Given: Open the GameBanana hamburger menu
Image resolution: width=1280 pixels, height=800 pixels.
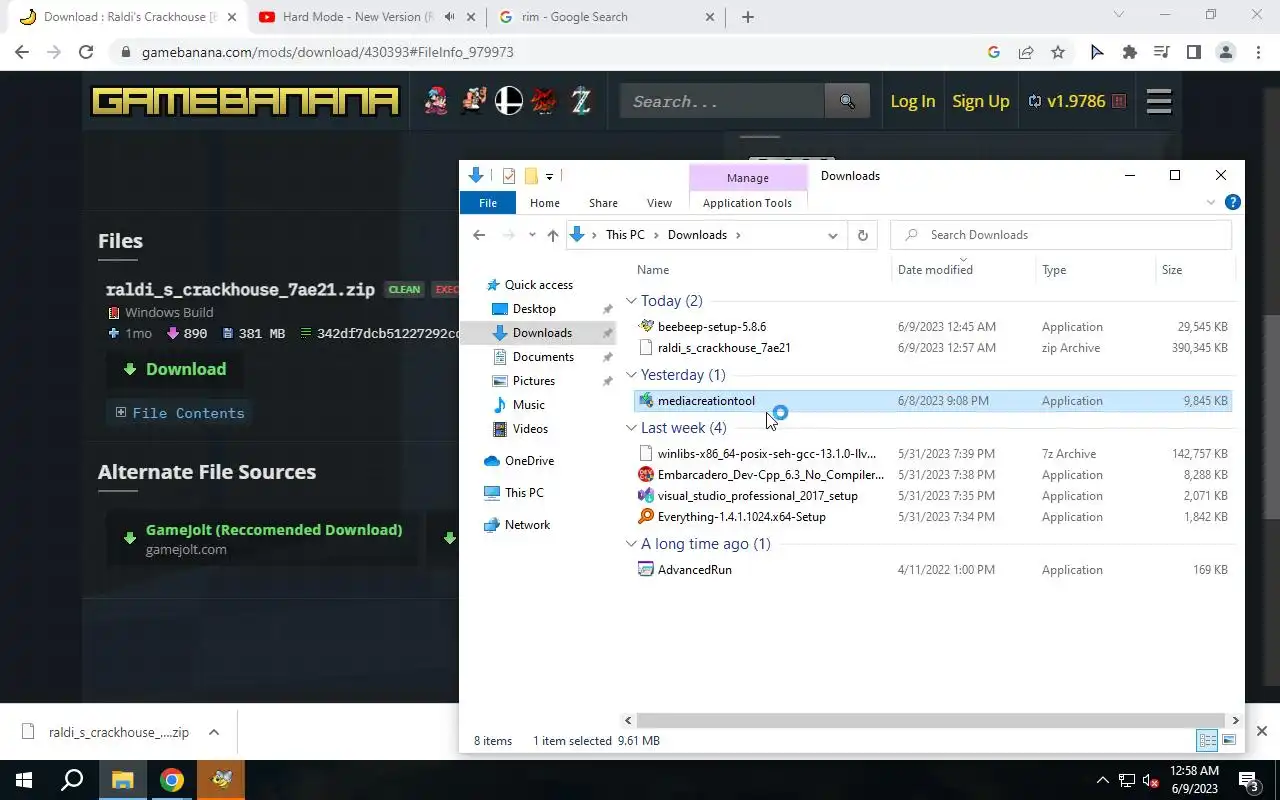Looking at the screenshot, I should point(1159,101).
